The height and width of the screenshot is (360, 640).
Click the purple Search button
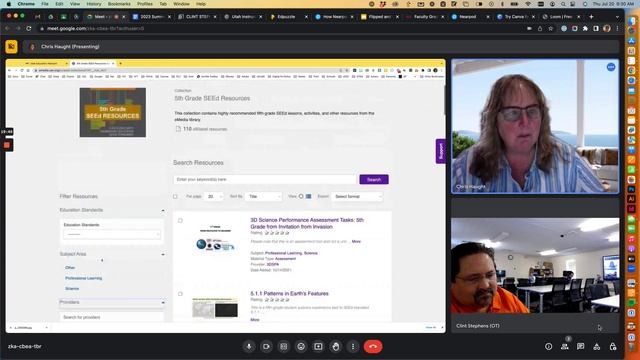pos(374,180)
